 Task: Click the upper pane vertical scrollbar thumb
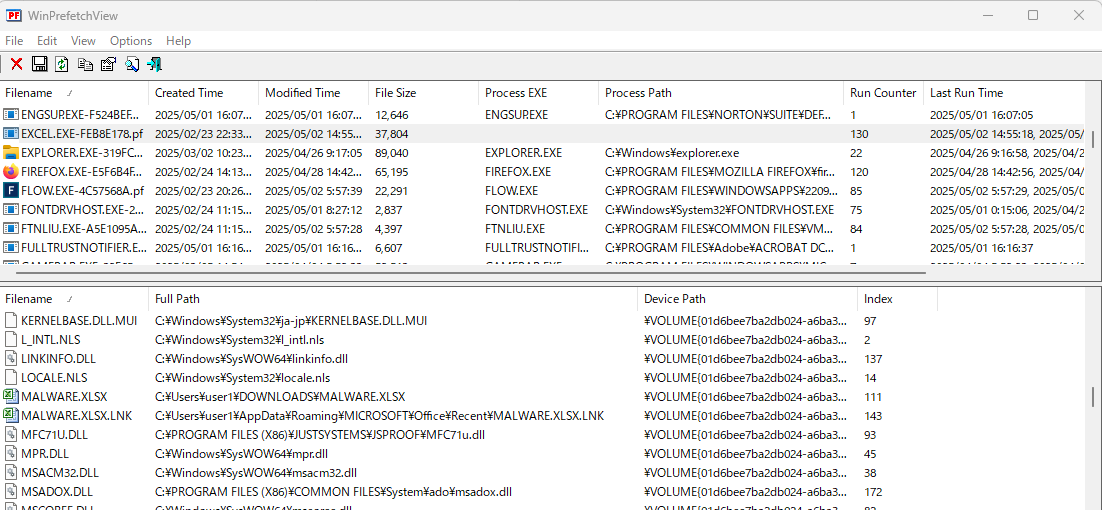[x=1093, y=138]
